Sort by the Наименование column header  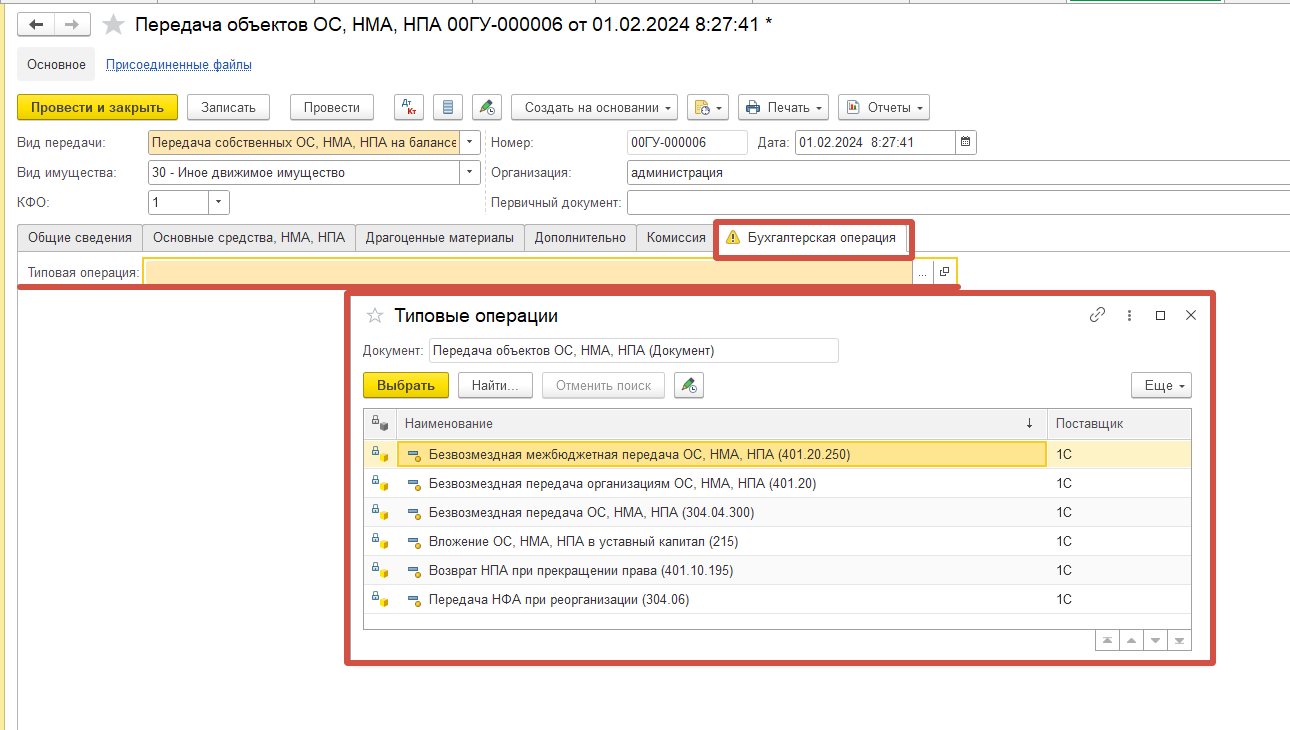721,424
